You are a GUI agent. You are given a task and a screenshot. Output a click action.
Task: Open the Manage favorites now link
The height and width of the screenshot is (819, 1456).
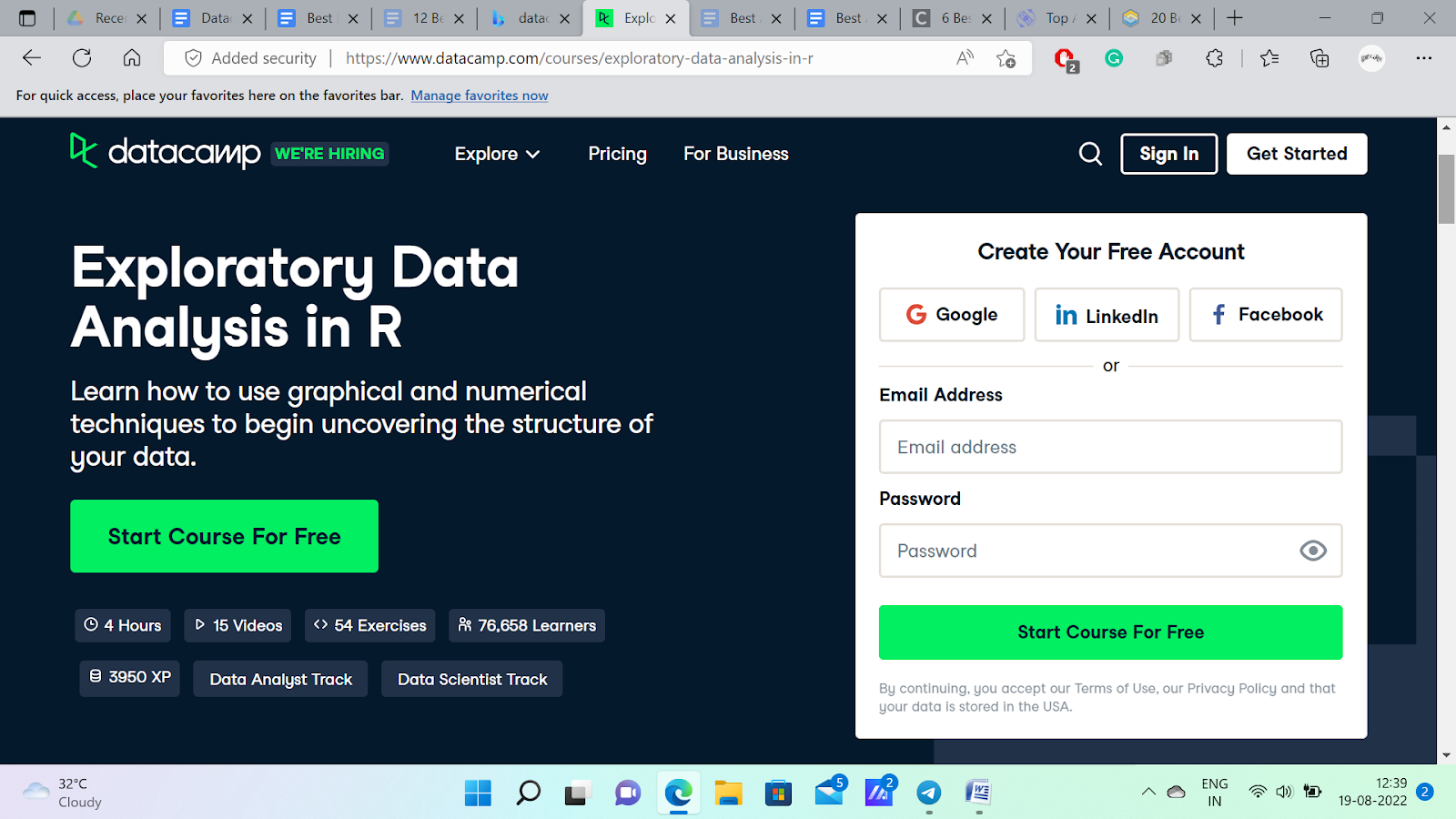(x=480, y=96)
